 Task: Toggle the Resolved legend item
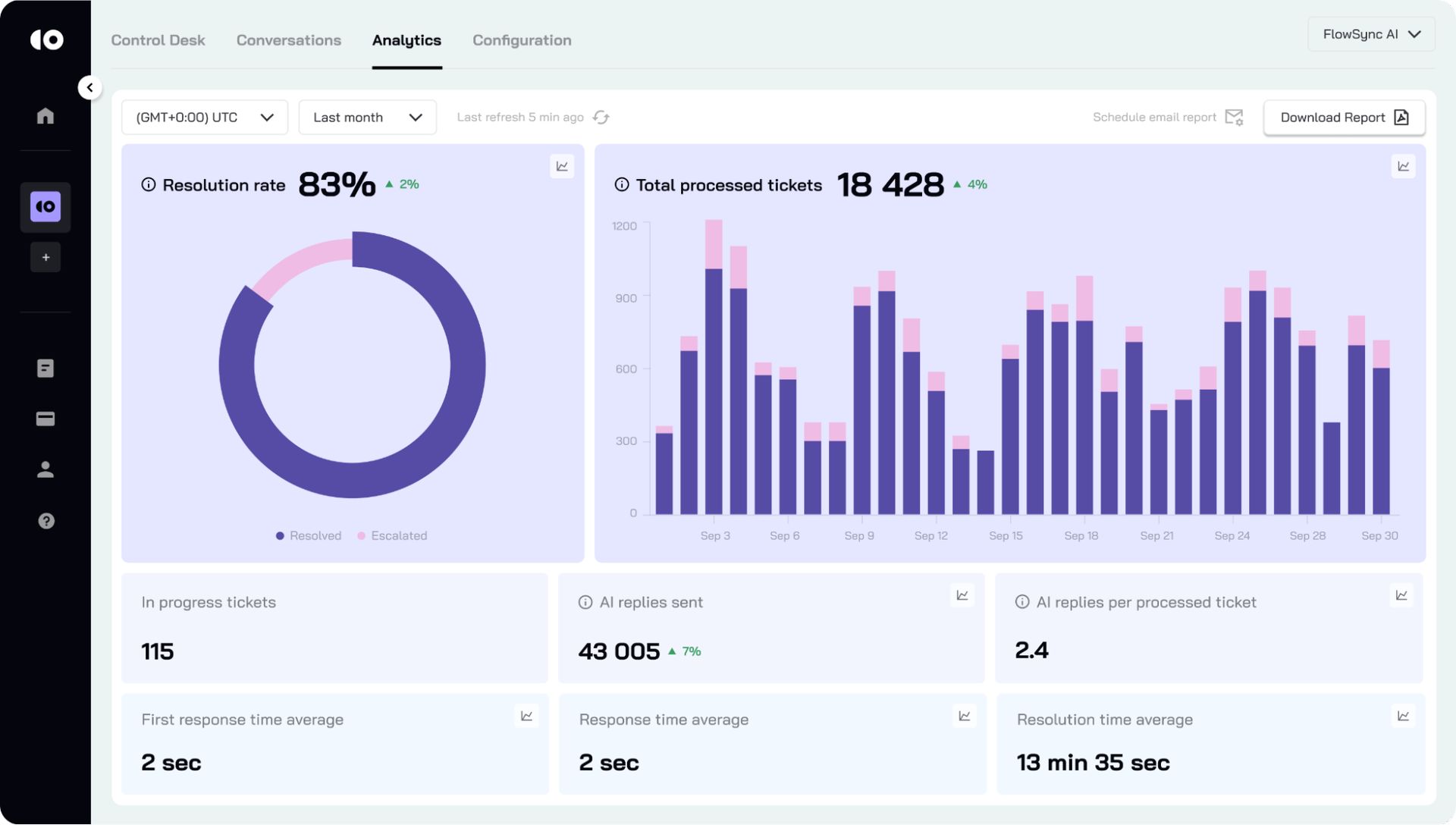[x=309, y=536]
